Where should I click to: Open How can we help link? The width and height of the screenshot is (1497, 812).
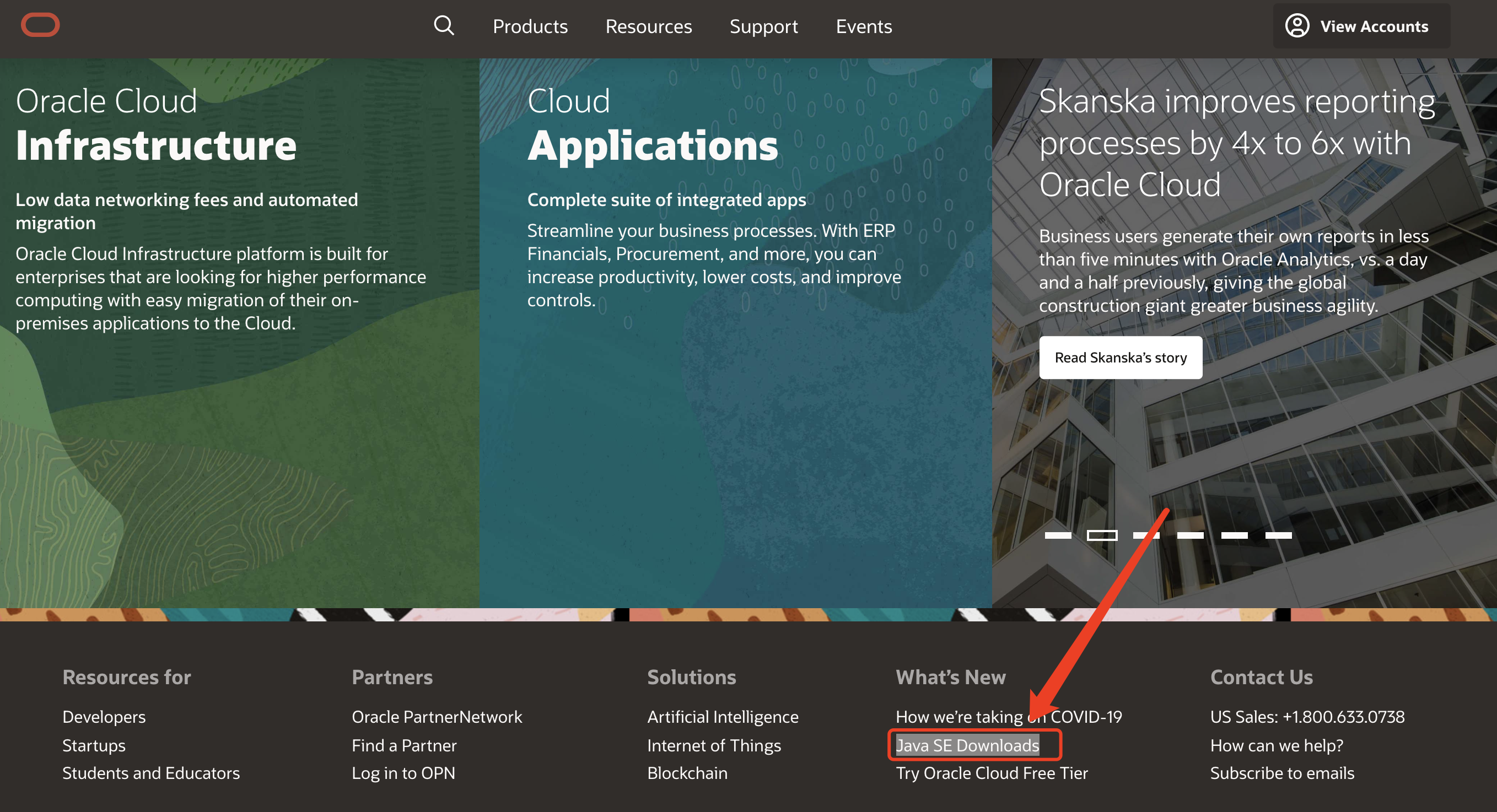click(x=1277, y=745)
